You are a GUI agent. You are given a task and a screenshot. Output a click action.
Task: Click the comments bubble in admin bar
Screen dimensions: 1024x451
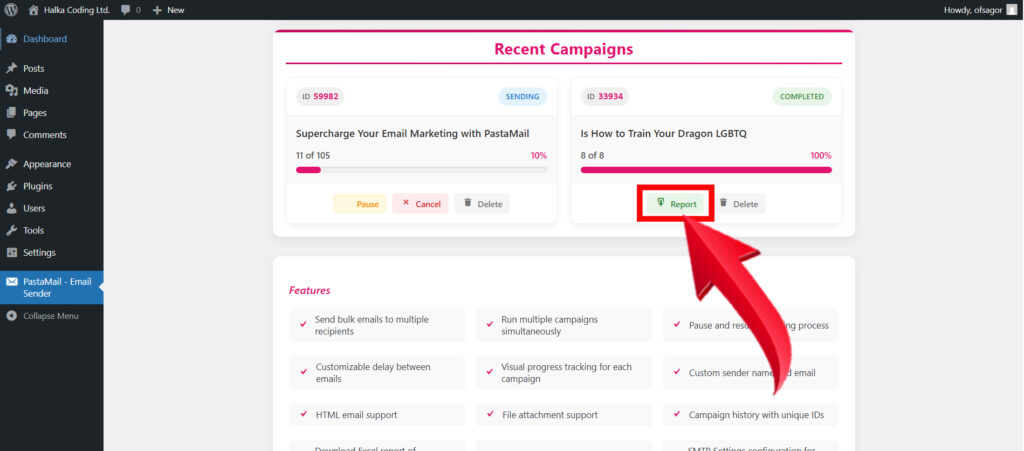(130, 10)
